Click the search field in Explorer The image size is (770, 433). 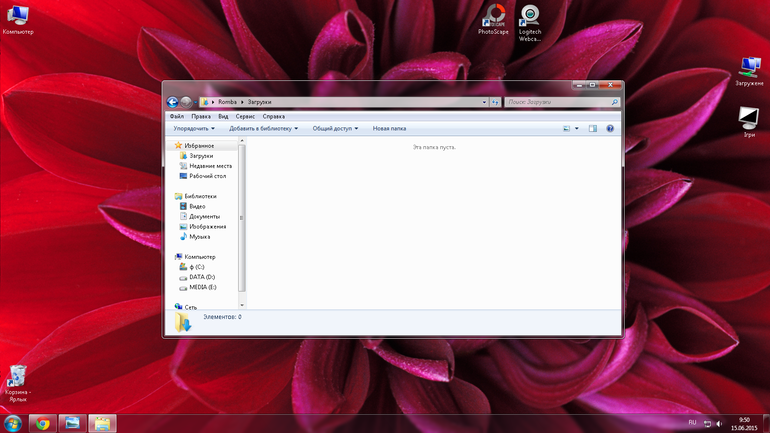point(558,102)
